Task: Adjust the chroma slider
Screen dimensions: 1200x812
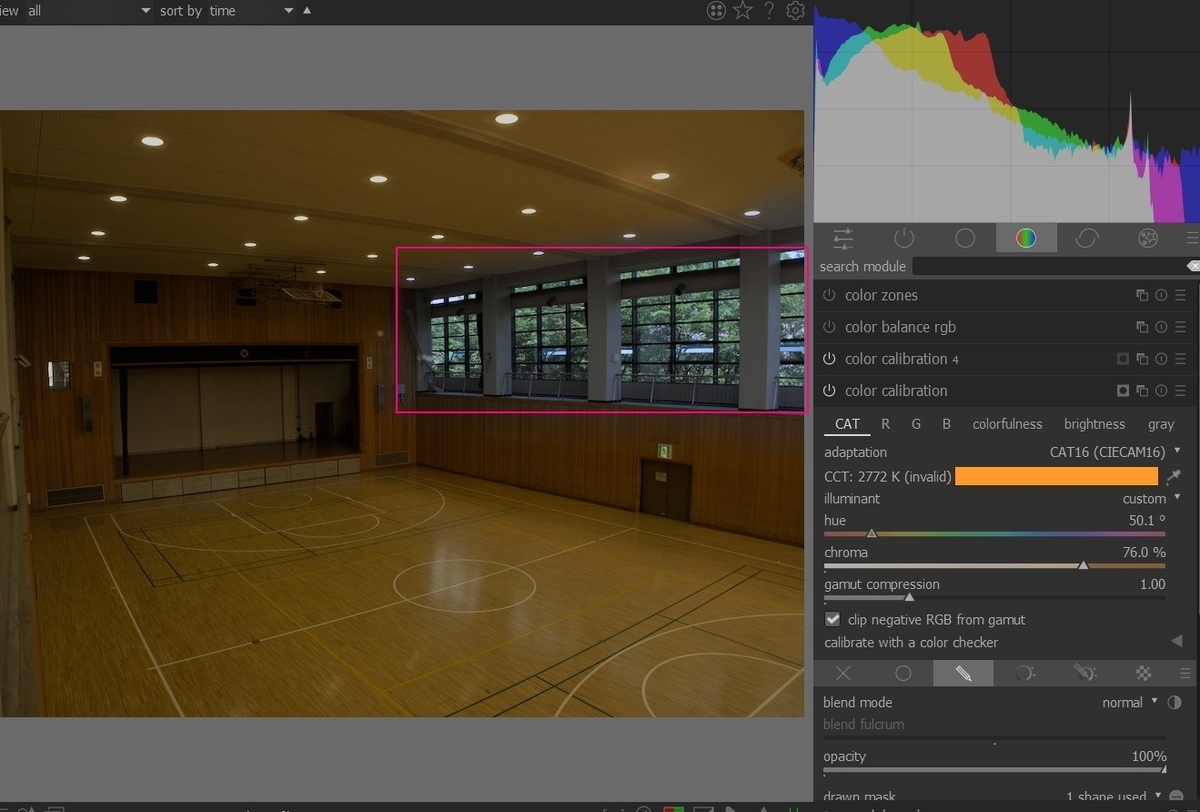Action: click(995, 566)
